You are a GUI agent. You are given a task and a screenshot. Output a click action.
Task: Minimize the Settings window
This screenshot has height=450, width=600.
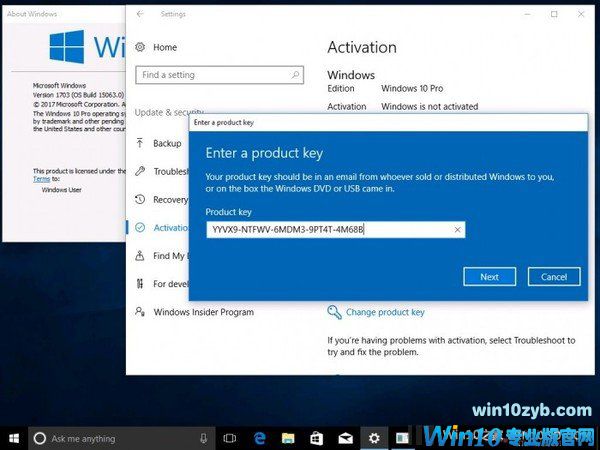527,14
